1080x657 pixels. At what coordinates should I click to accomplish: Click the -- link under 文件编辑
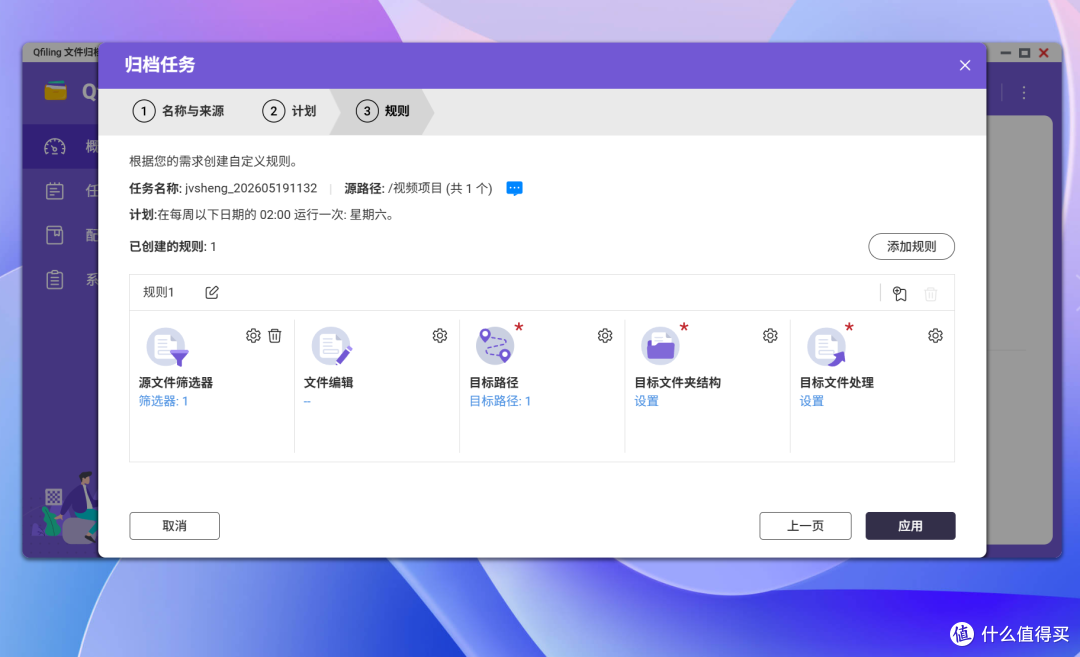click(307, 402)
